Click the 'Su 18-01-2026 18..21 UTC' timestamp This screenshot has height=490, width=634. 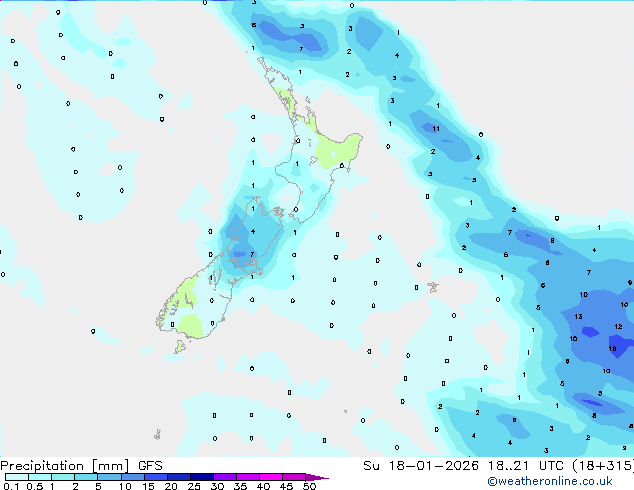463,466
